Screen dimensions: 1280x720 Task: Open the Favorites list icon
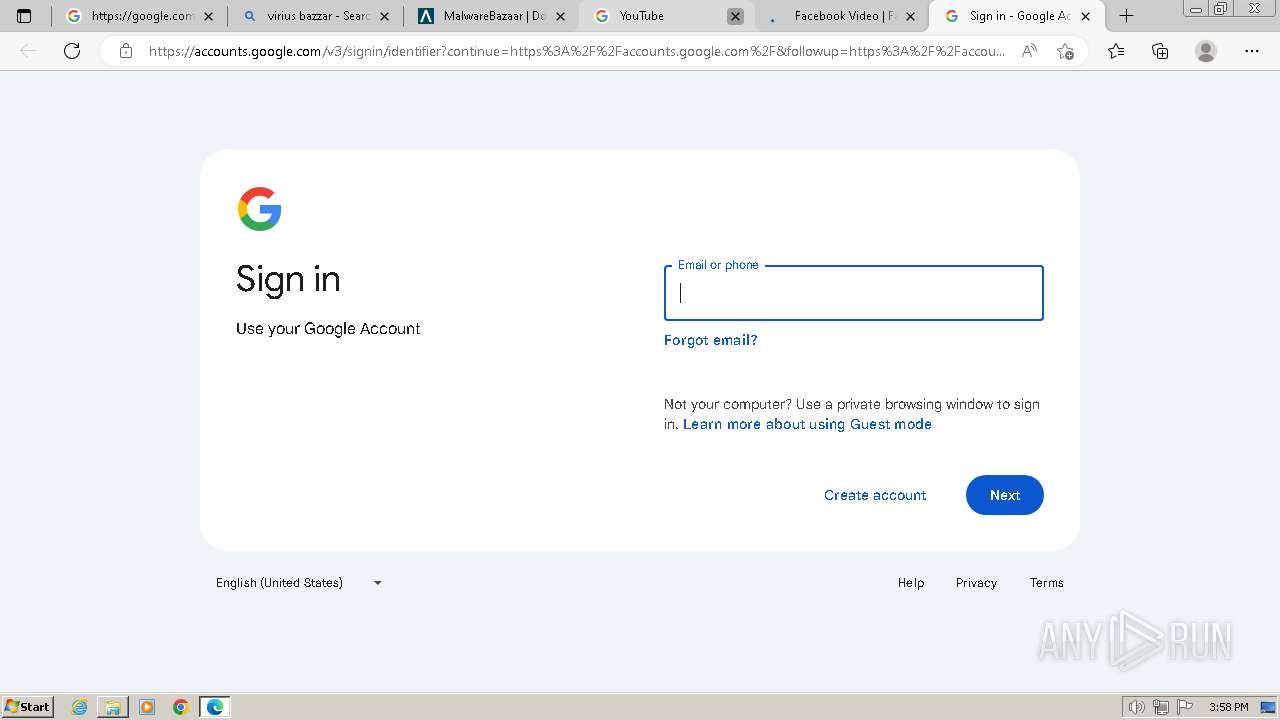[x=1116, y=51]
